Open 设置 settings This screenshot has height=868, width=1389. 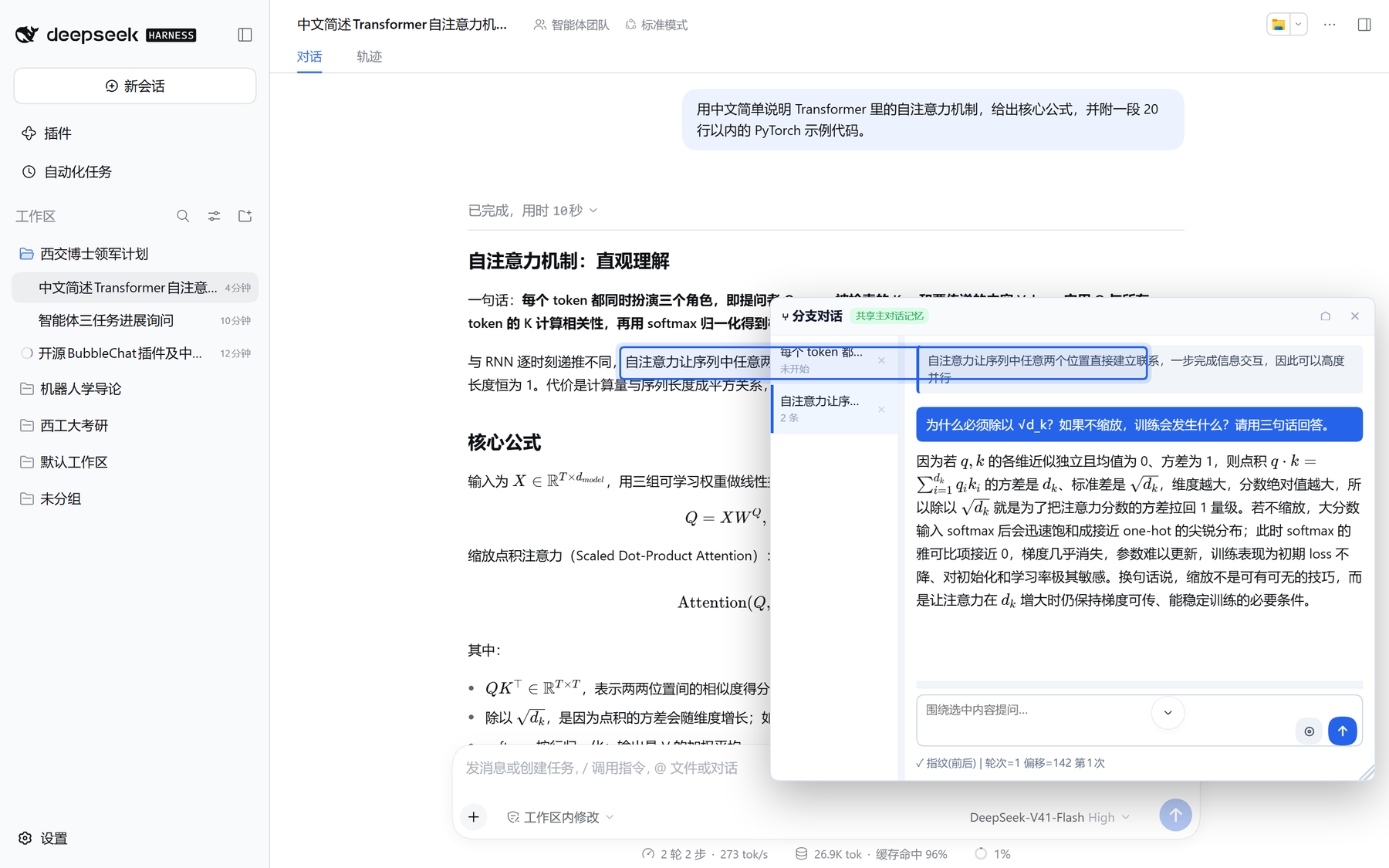click(x=43, y=838)
